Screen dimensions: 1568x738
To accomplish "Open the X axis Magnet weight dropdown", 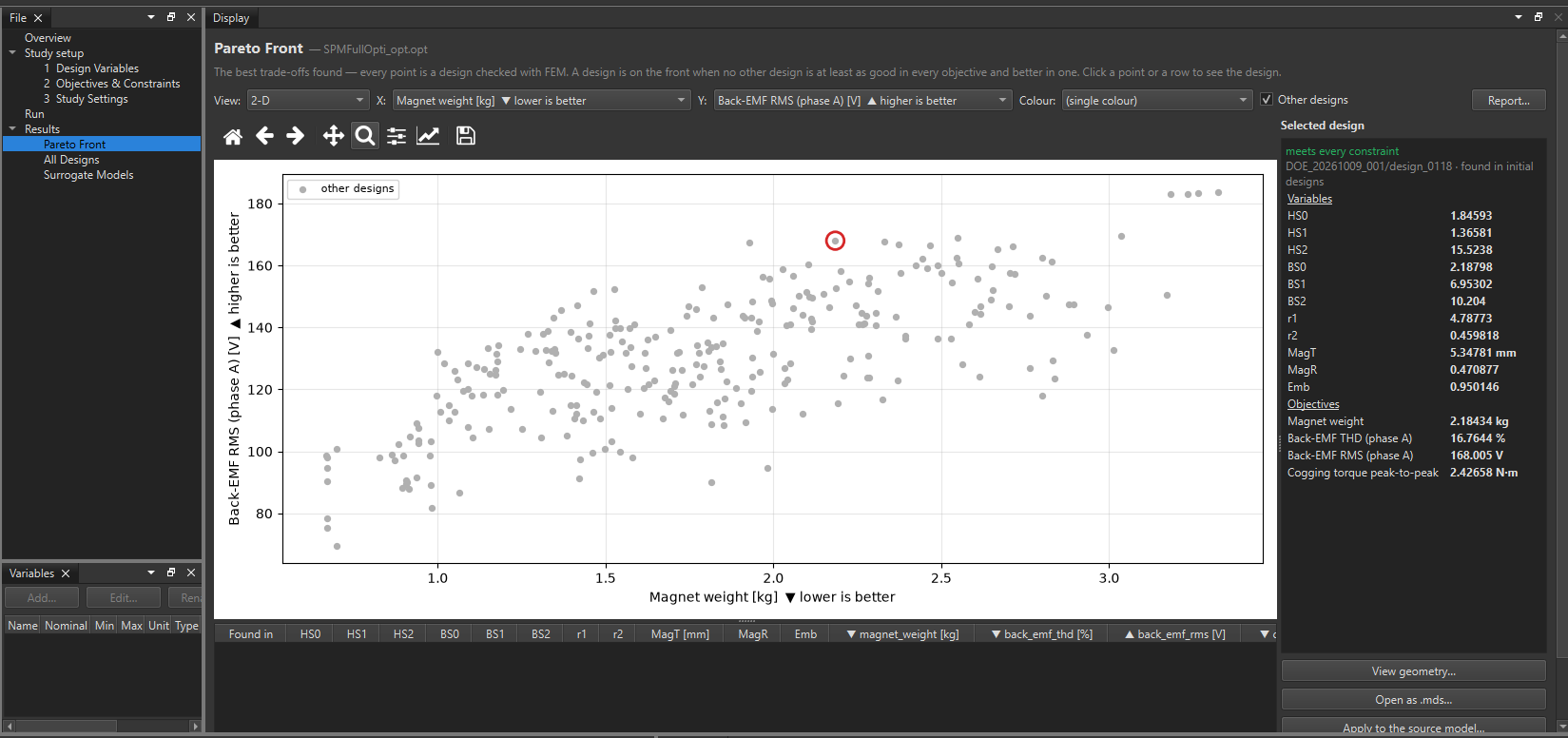I will pos(541,100).
